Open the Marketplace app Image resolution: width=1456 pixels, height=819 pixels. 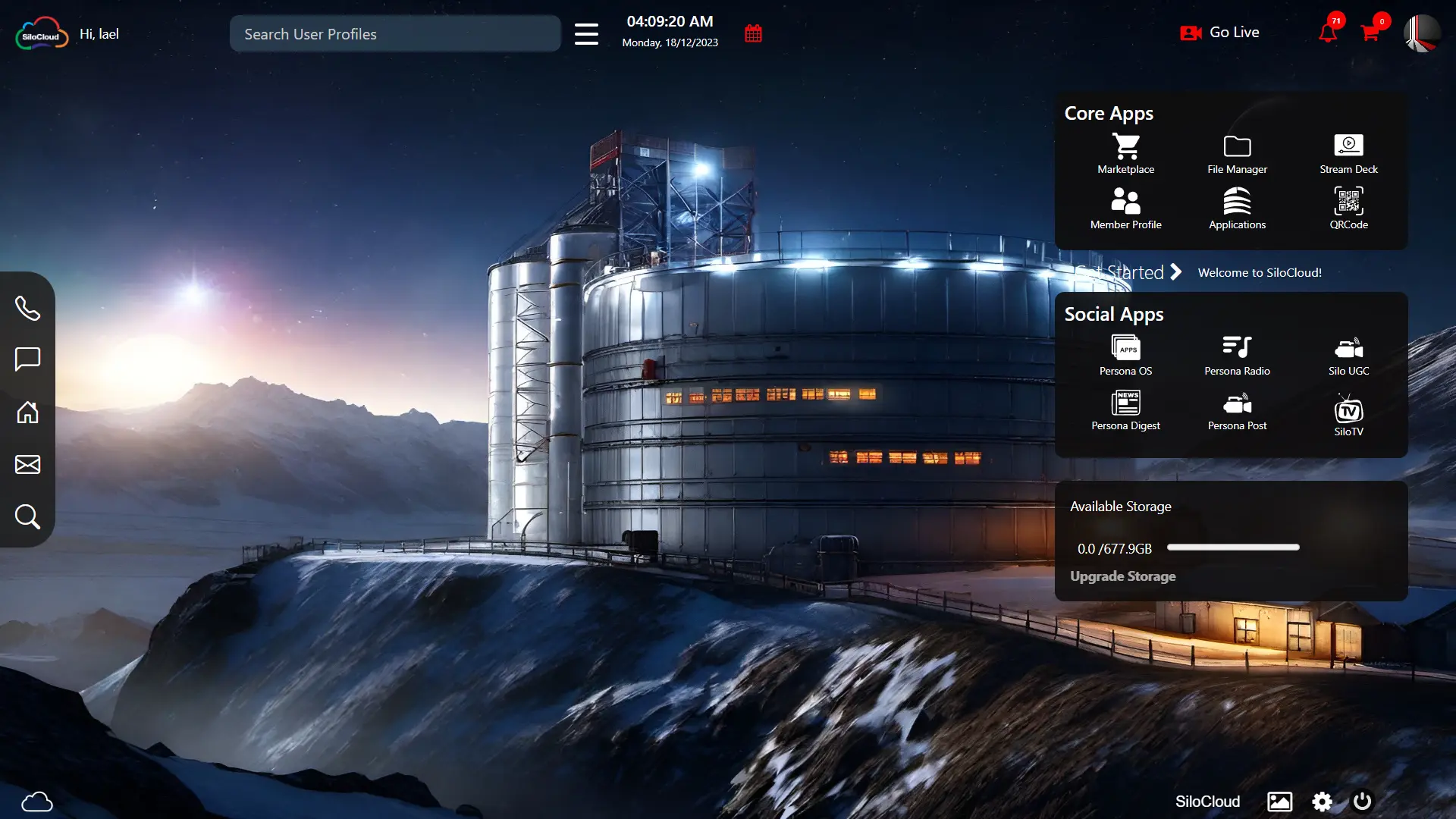1125,152
